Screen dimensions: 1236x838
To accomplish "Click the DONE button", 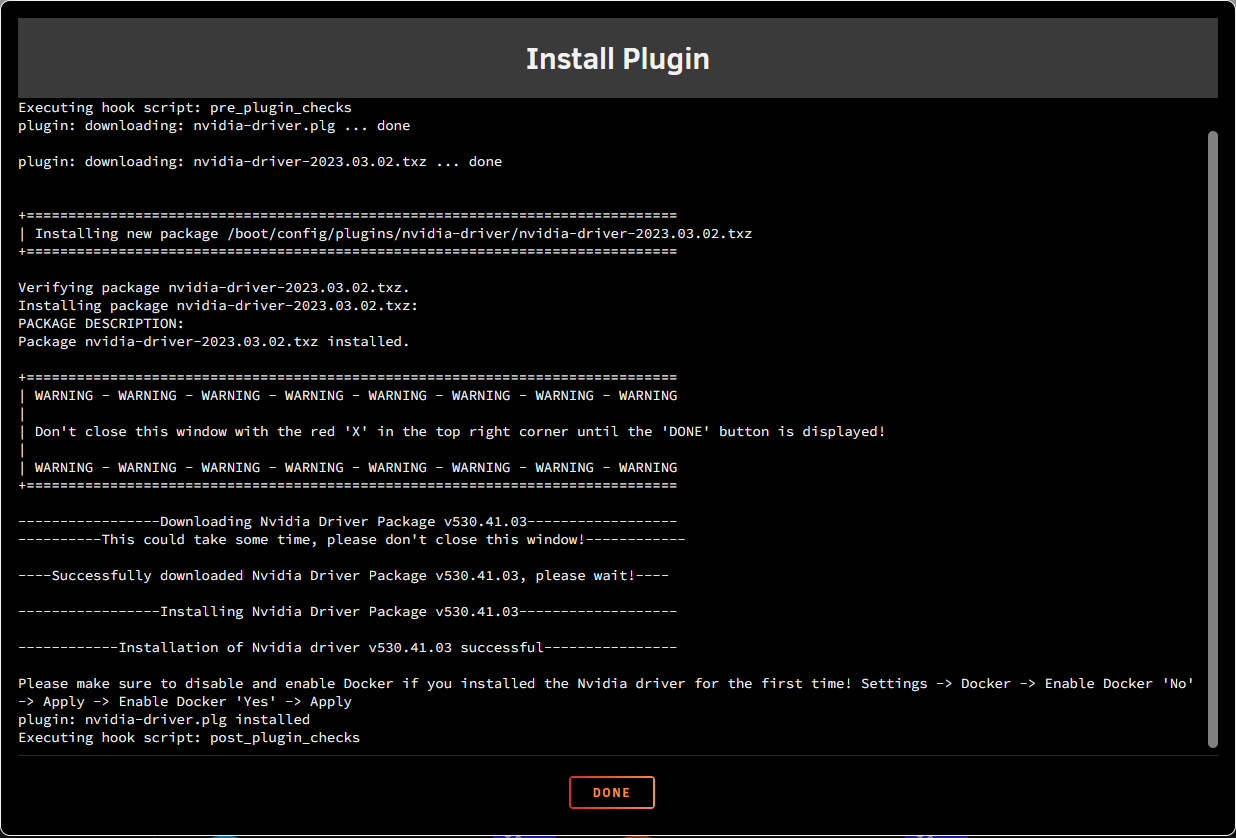I will pyautogui.click(x=611, y=792).
